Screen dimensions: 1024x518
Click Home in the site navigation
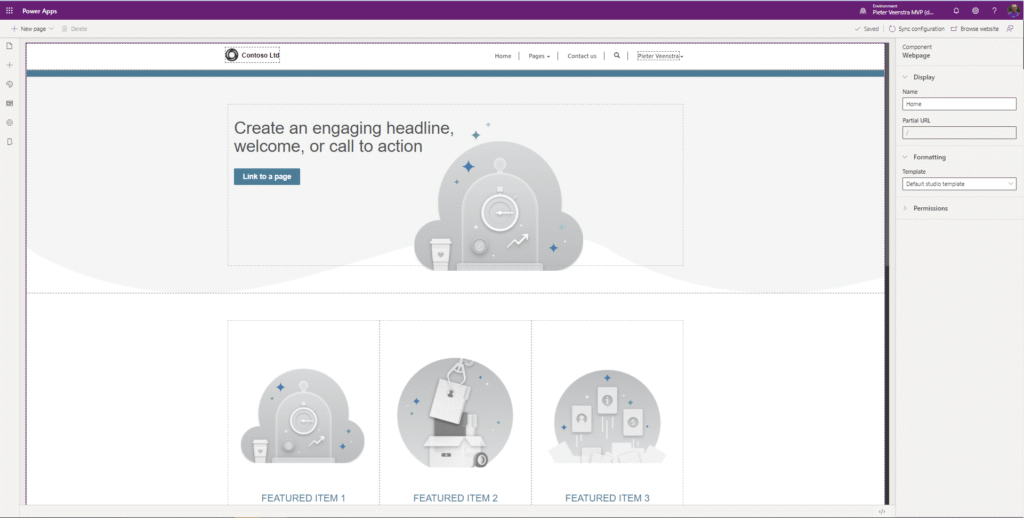click(503, 56)
